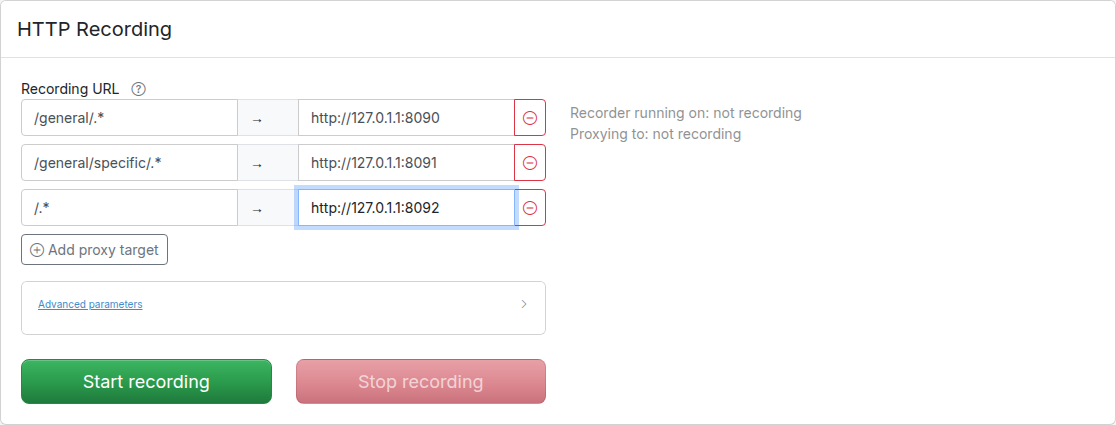The width and height of the screenshot is (1116, 425).
Task: Focus the /general/.* path input
Action: coord(130,117)
